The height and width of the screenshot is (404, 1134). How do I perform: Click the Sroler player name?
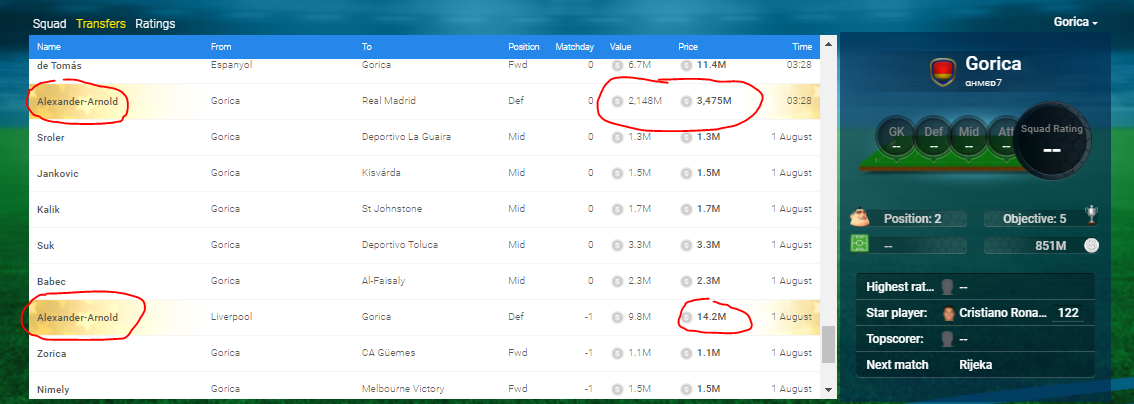[51, 137]
